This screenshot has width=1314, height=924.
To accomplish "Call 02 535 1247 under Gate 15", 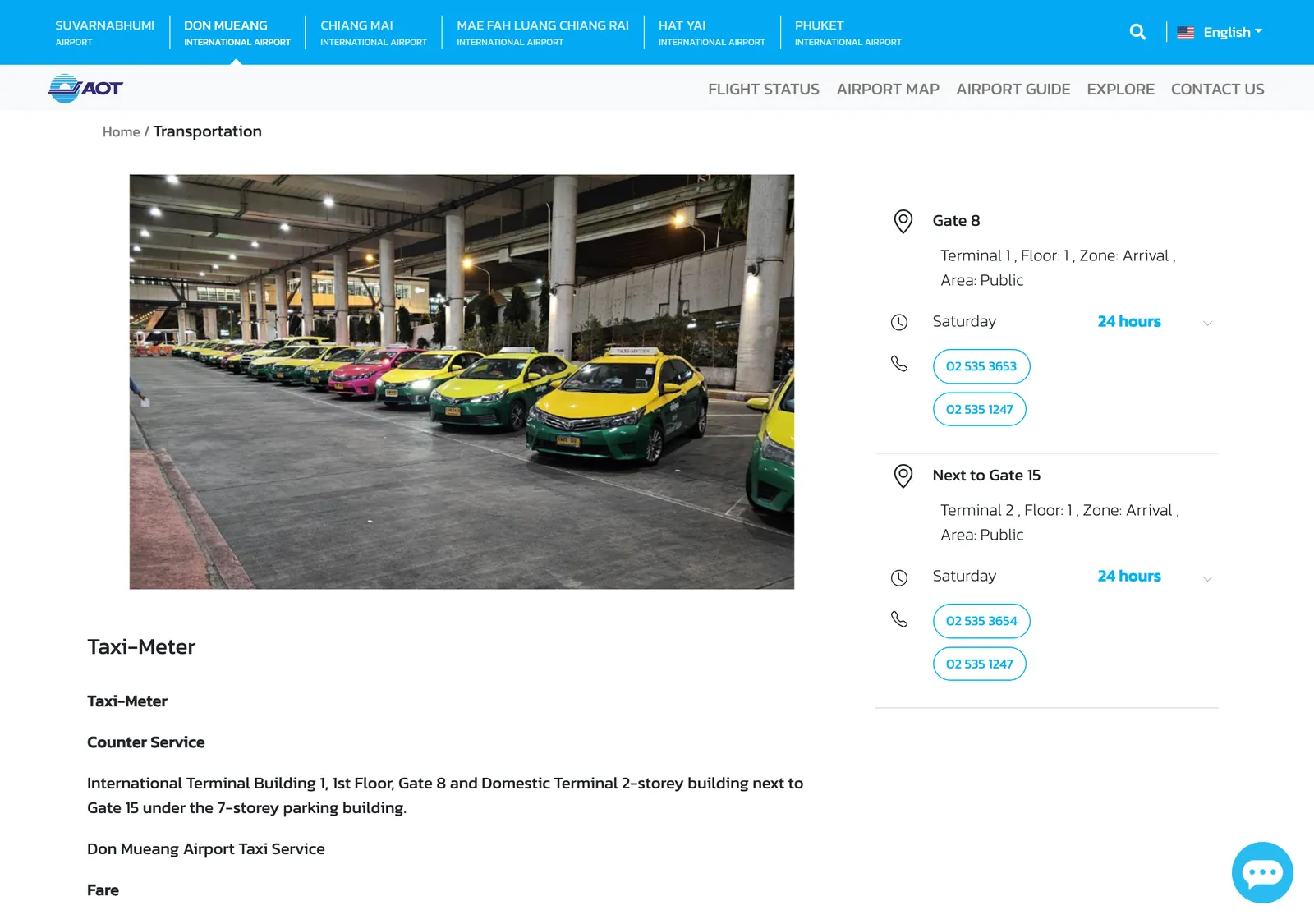I will pyautogui.click(x=979, y=664).
